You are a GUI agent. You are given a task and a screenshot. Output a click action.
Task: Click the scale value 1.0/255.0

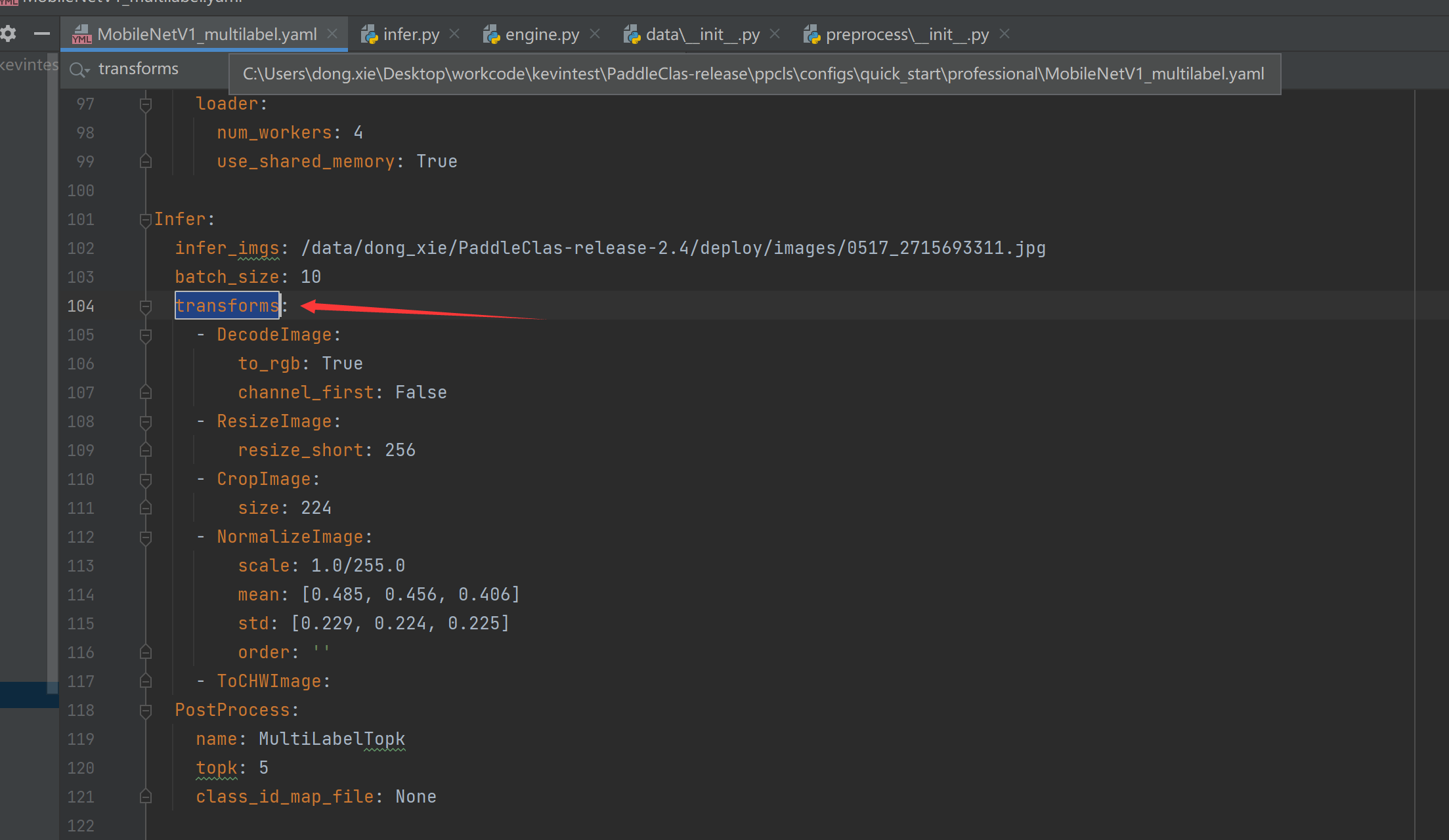[x=358, y=566]
